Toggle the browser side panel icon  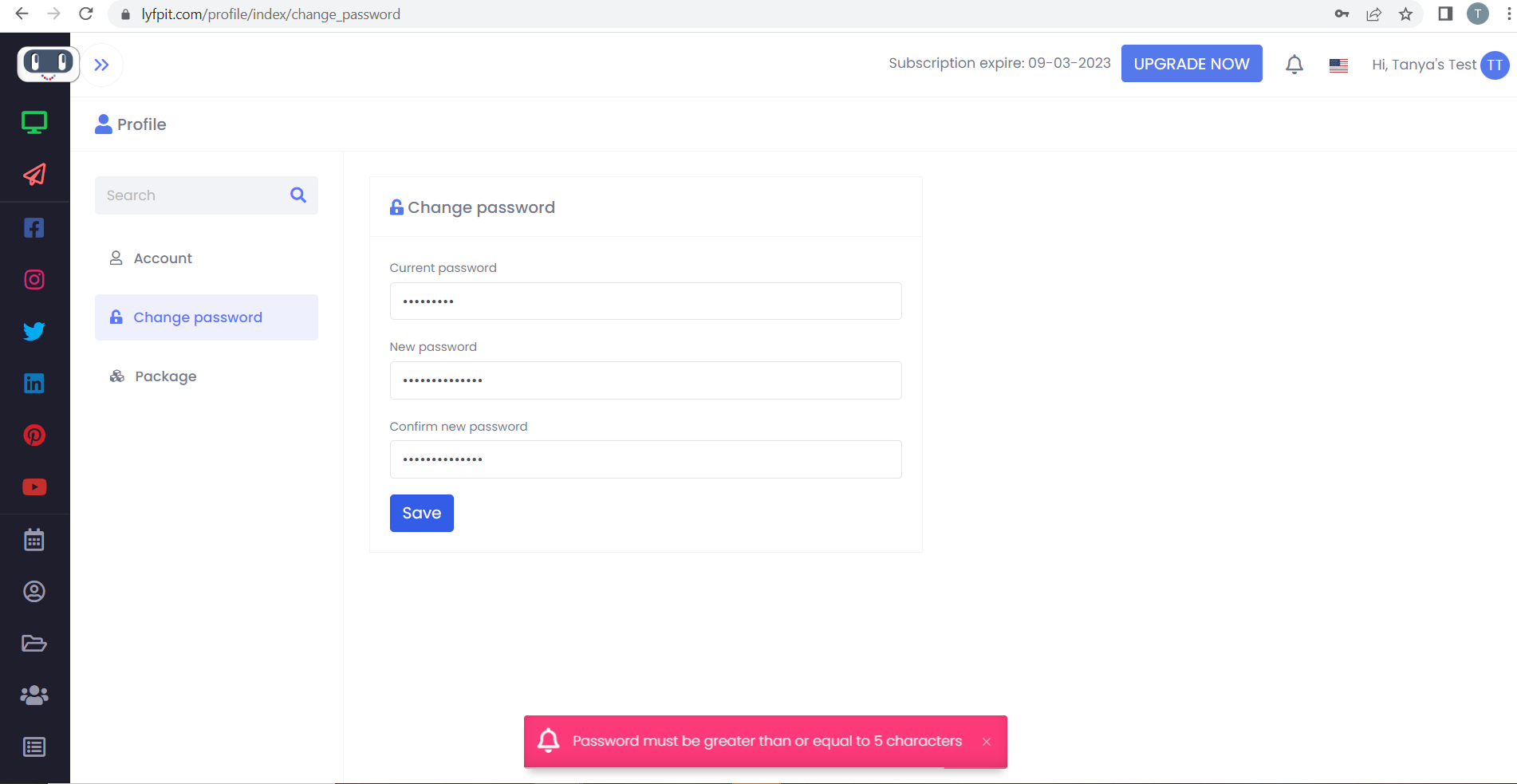tap(1445, 14)
